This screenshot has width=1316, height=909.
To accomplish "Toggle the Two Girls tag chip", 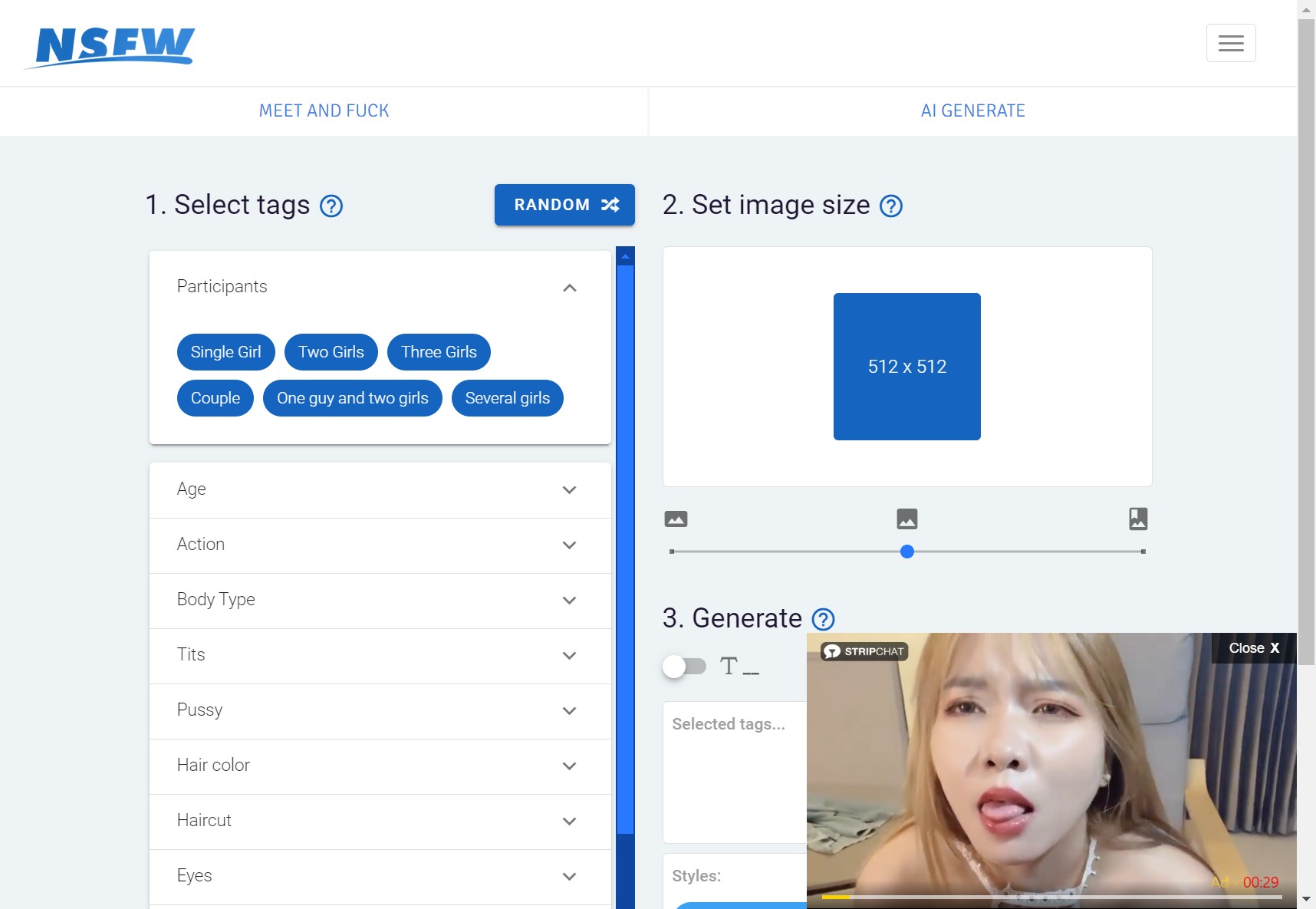I will point(331,352).
